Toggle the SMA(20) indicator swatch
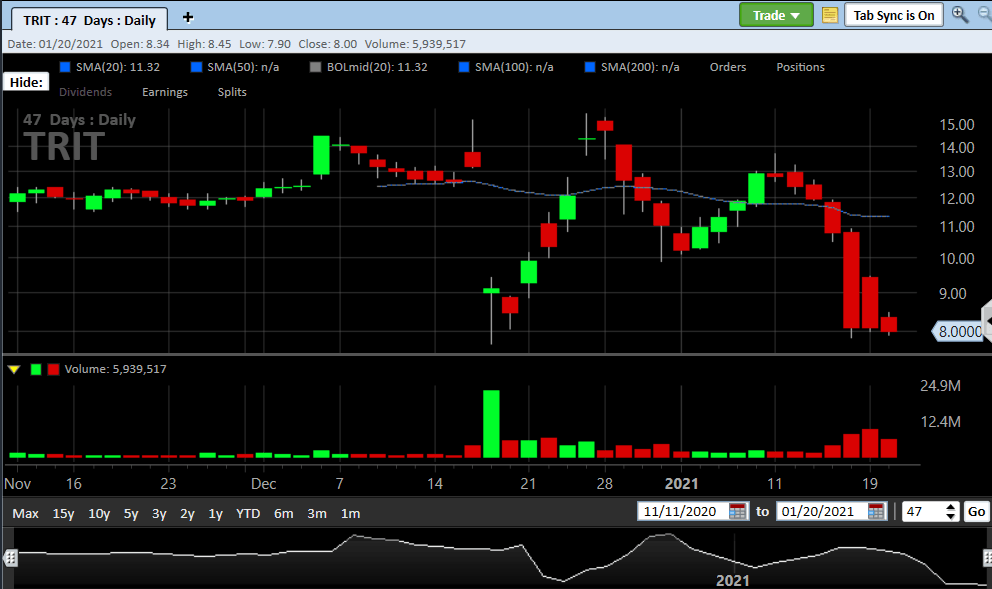 click(65, 67)
